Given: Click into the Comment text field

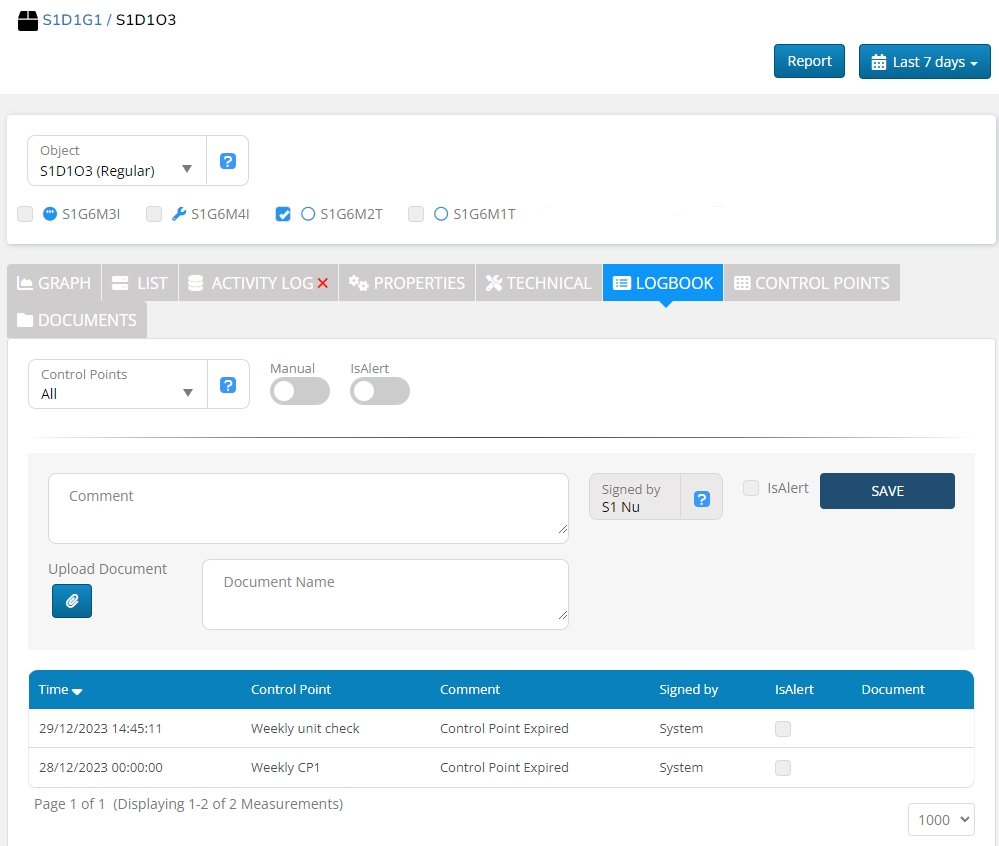Looking at the screenshot, I should coord(308,508).
